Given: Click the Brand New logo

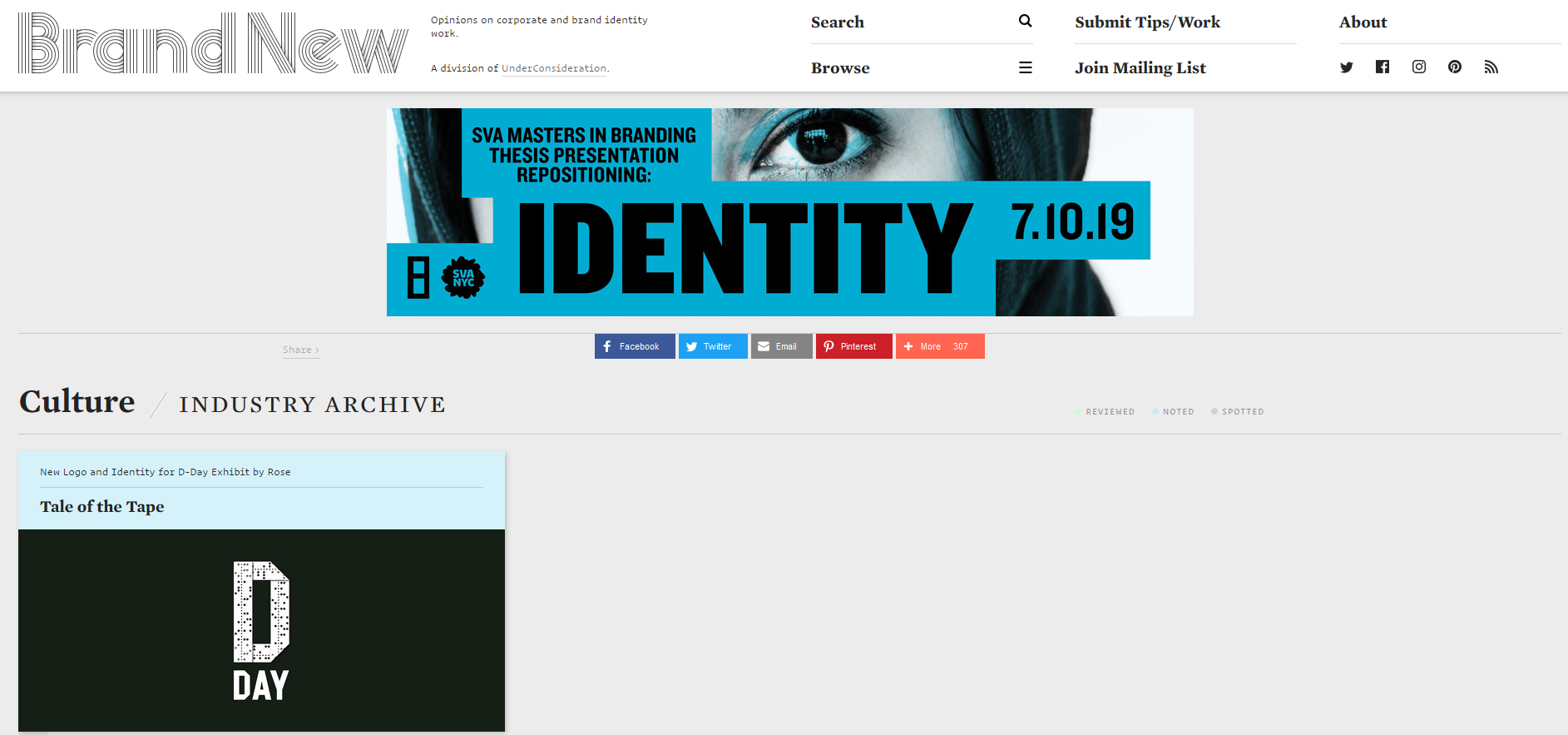Looking at the screenshot, I should point(213,44).
